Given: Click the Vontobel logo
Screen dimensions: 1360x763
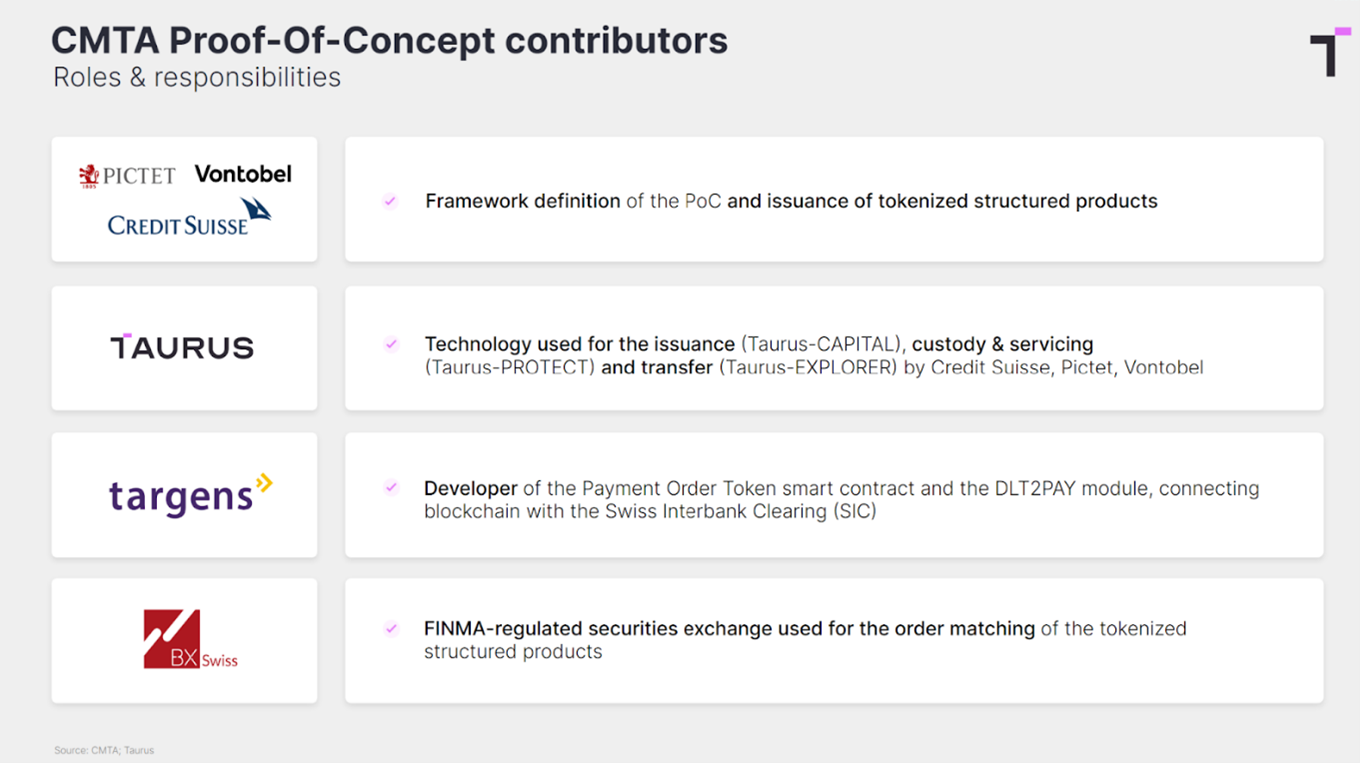Looking at the screenshot, I should click(243, 174).
